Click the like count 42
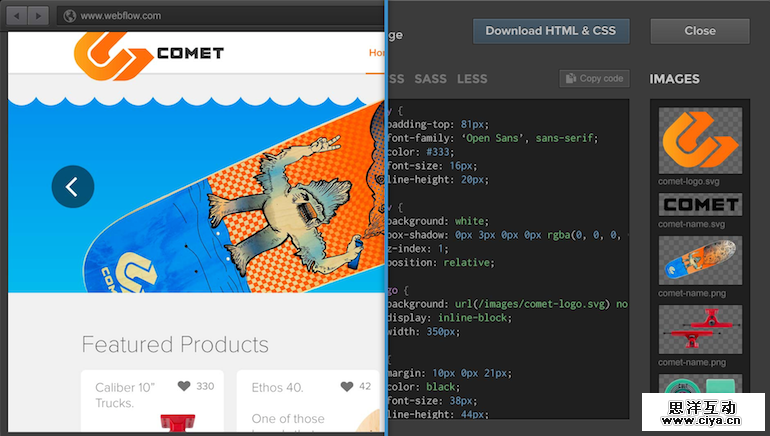770x436 pixels. (x=365, y=386)
